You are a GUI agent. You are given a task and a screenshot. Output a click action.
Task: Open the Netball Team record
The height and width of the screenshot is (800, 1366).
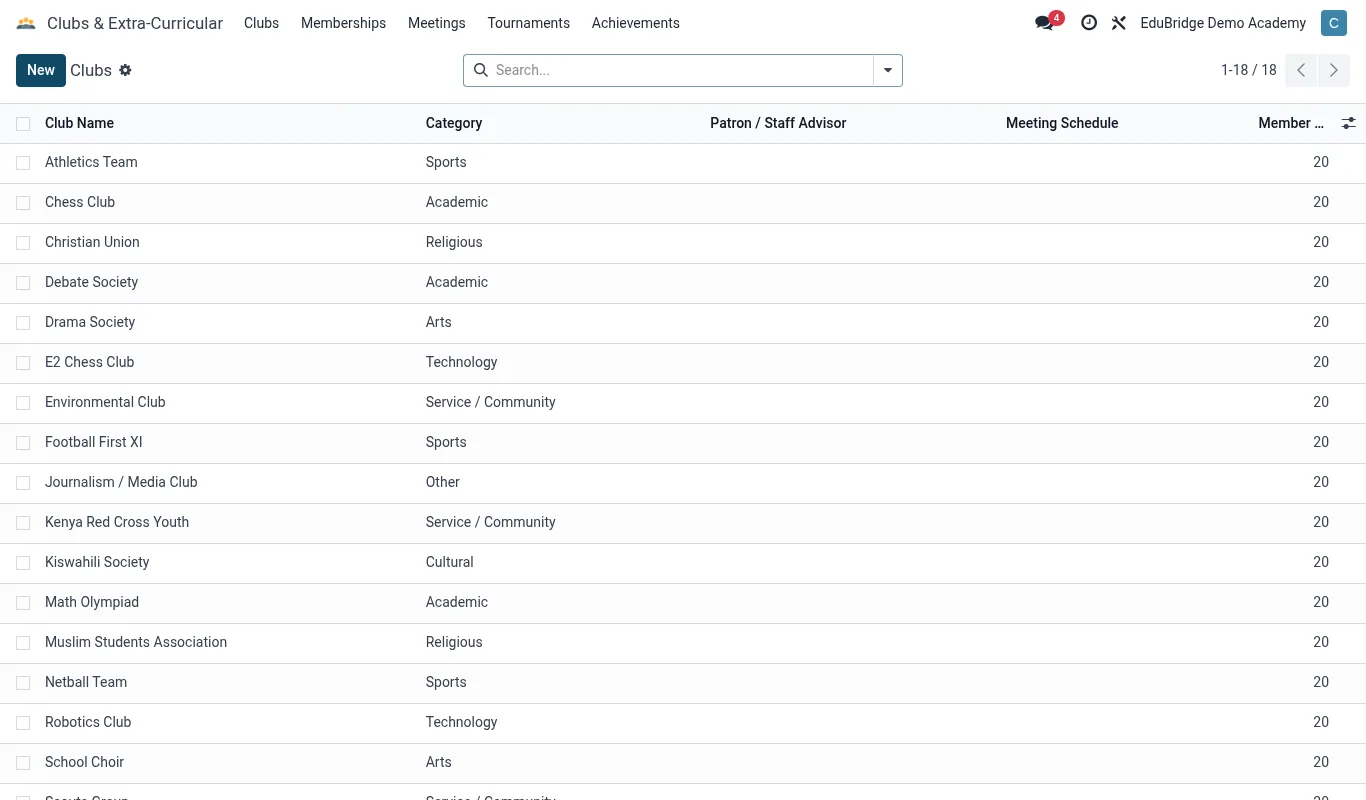(86, 682)
